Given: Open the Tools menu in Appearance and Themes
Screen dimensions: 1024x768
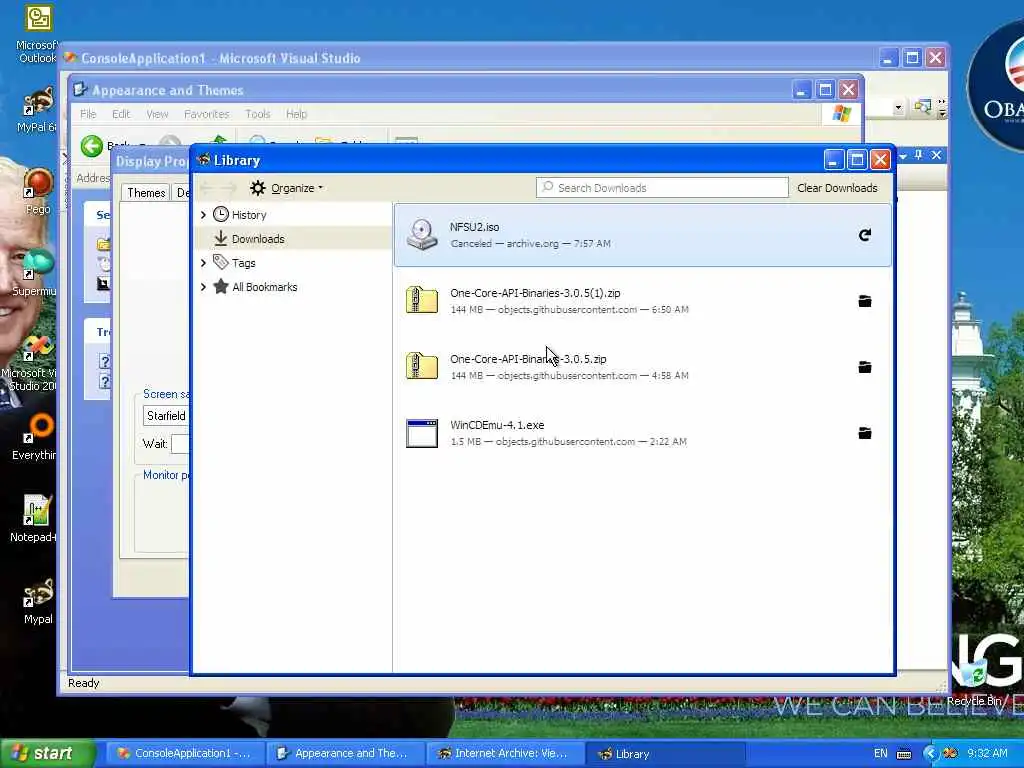Looking at the screenshot, I should tap(257, 114).
